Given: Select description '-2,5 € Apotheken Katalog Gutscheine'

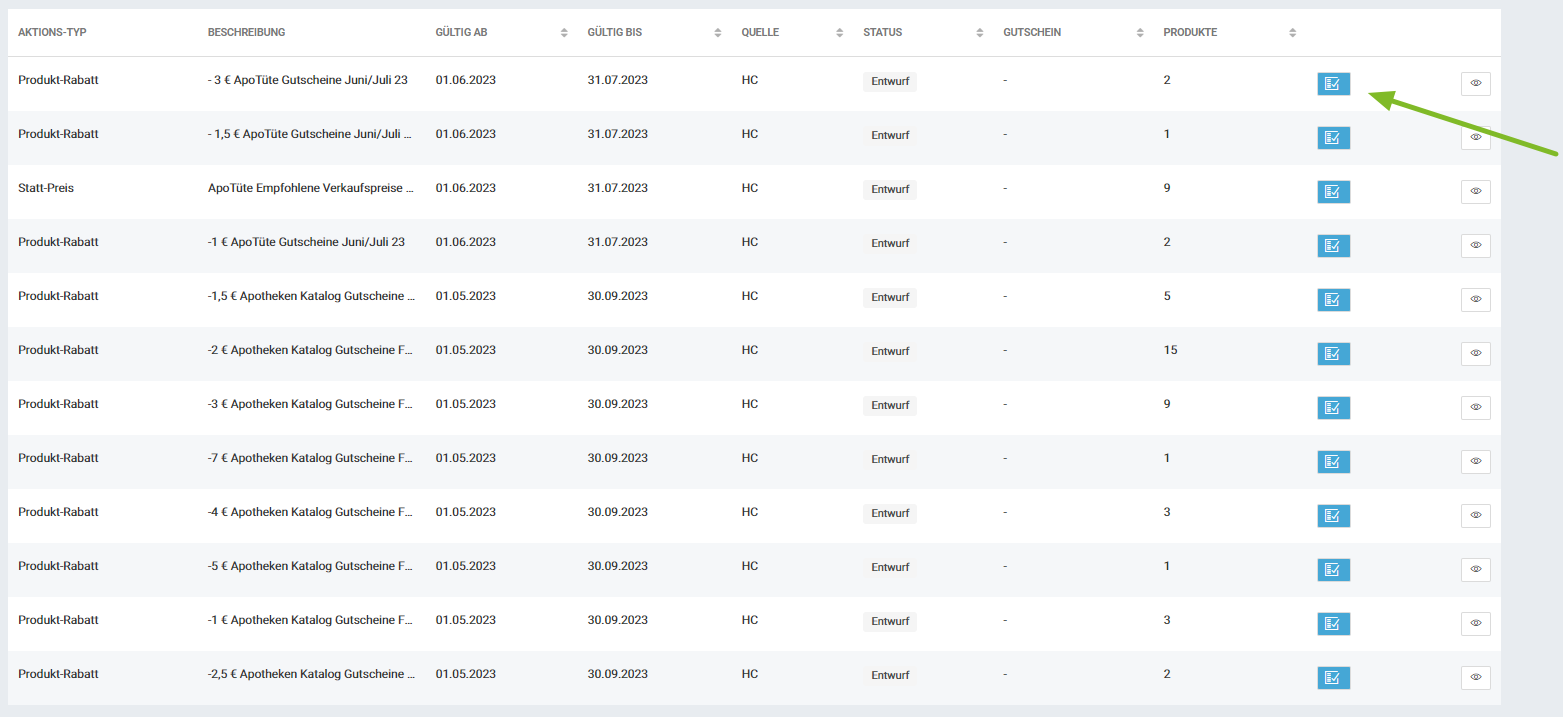Looking at the screenshot, I should [x=311, y=674].
